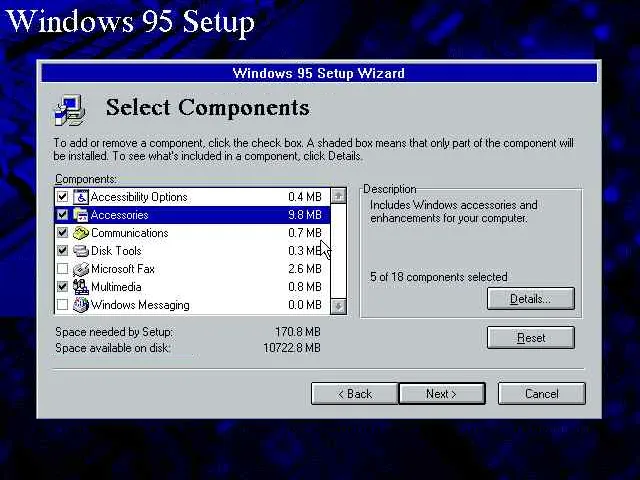Screen dimensions: 640x480
Task: Click the Accessories folder icon
Action: click(81, 215)
